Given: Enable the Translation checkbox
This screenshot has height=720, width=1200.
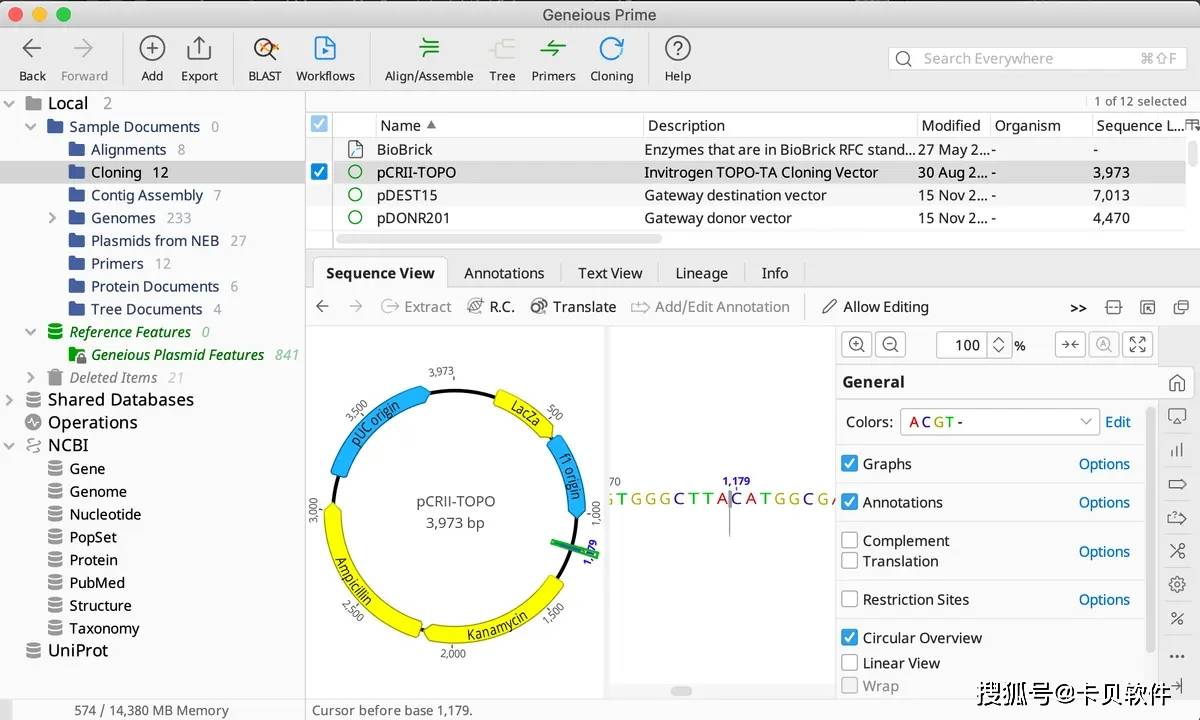Looking at the screenshot, I should pyautogui.click(x=850, y=561).
